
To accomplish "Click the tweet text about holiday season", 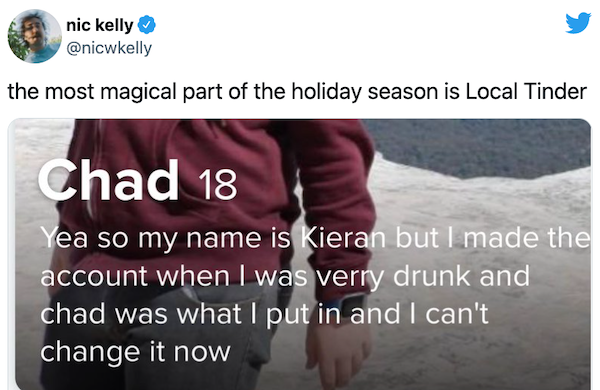I will click(x=297, y=92).
